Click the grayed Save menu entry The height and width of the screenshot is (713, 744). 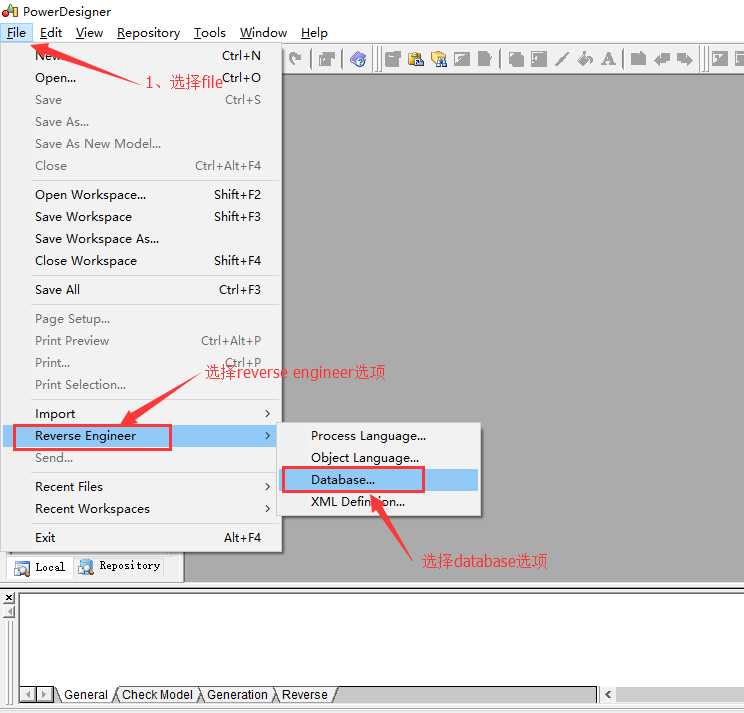click(x=142, y=100)
